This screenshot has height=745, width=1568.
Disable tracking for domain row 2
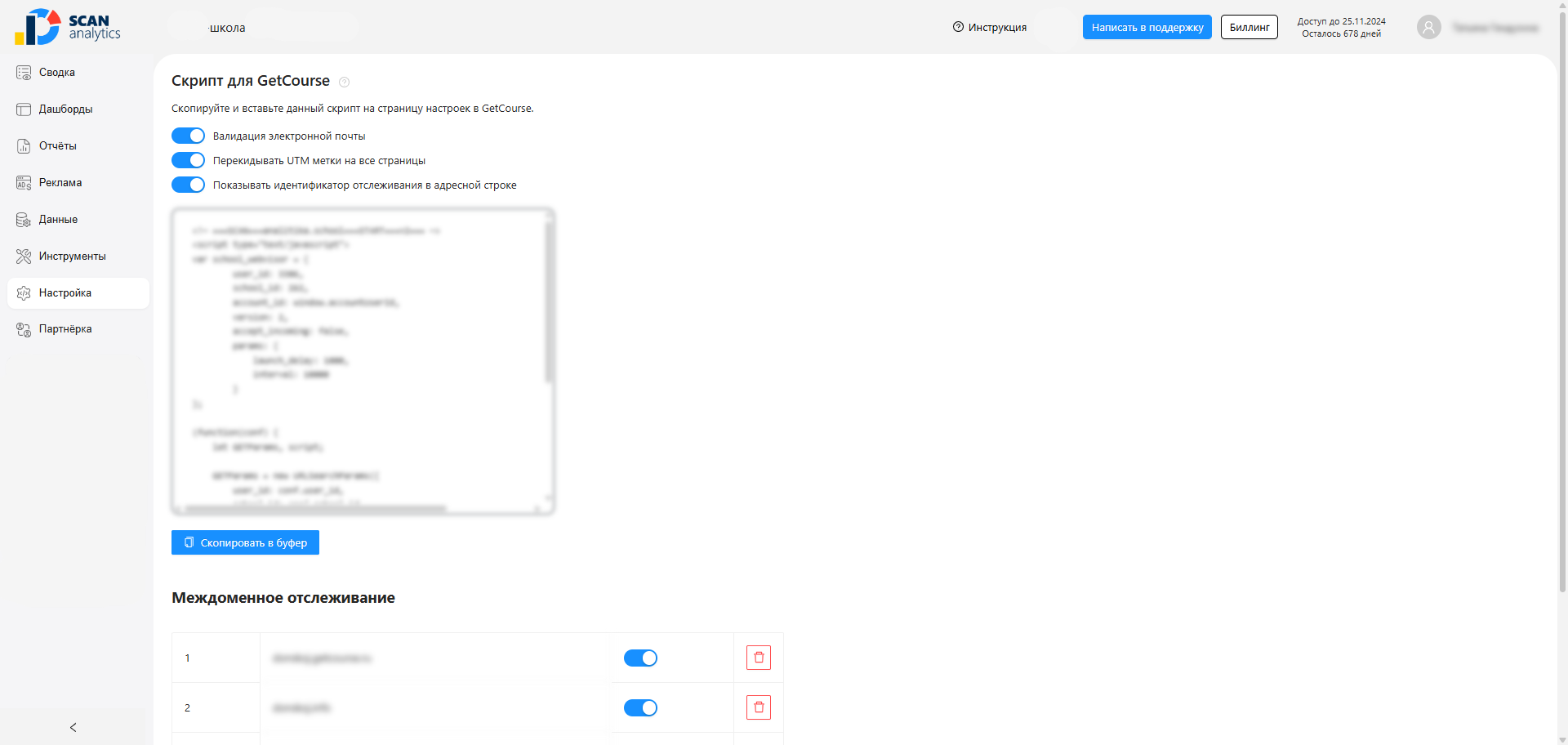[x=640, y=707]
